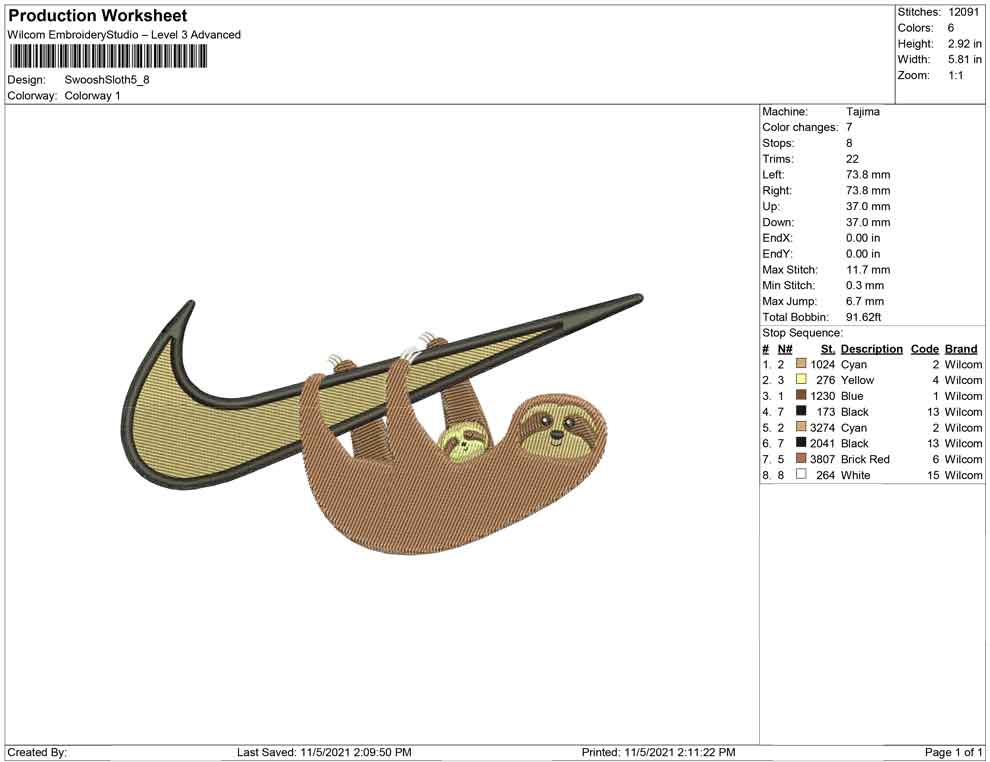This screenshot has width=990, height=762.
Task: Click the Machine value Tajima
Action: (862, 112)
